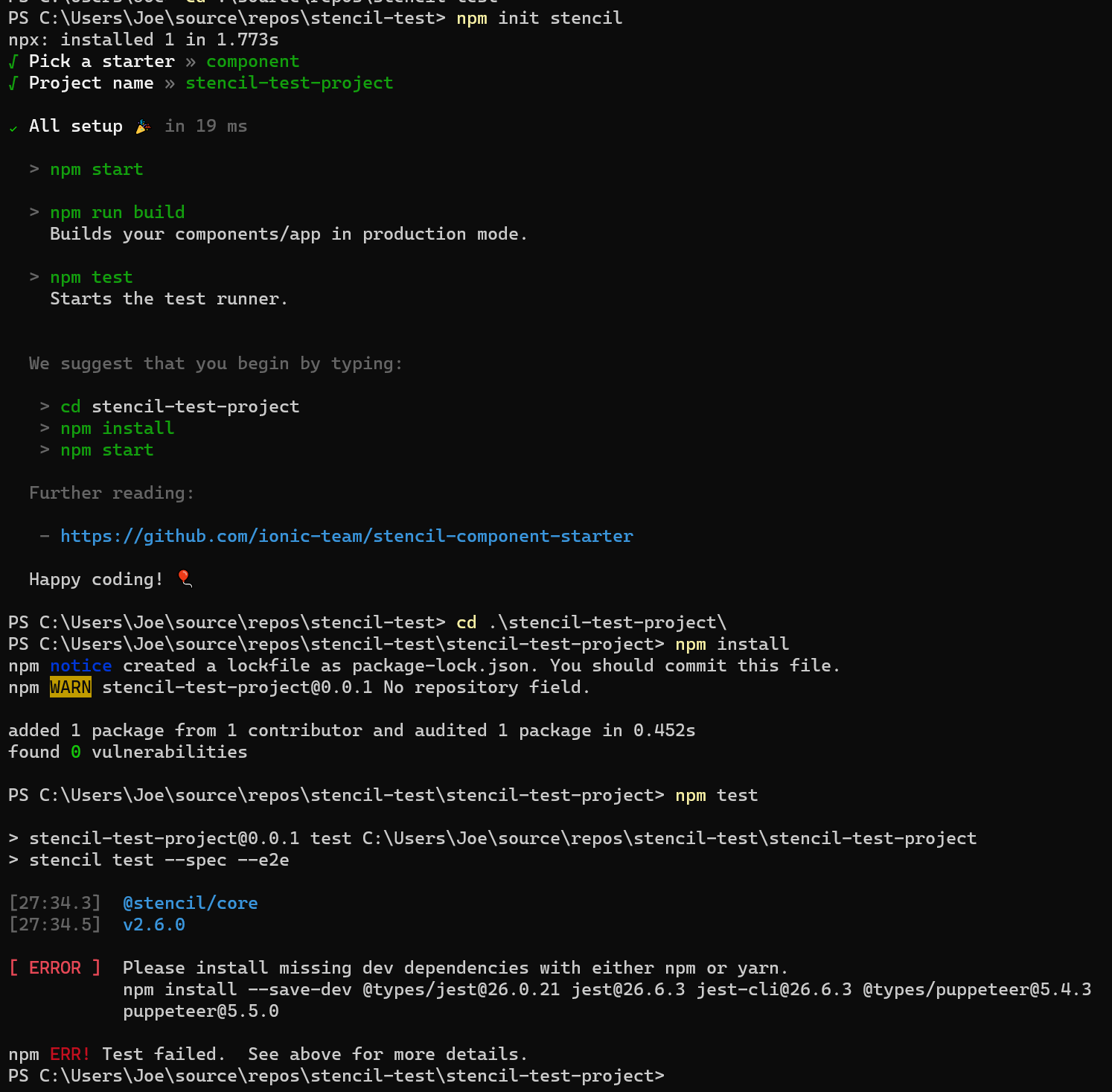Click the checkmark beside Pick a starter
This screenshot has width=1112, height=1092.
[x=12, y=61]
